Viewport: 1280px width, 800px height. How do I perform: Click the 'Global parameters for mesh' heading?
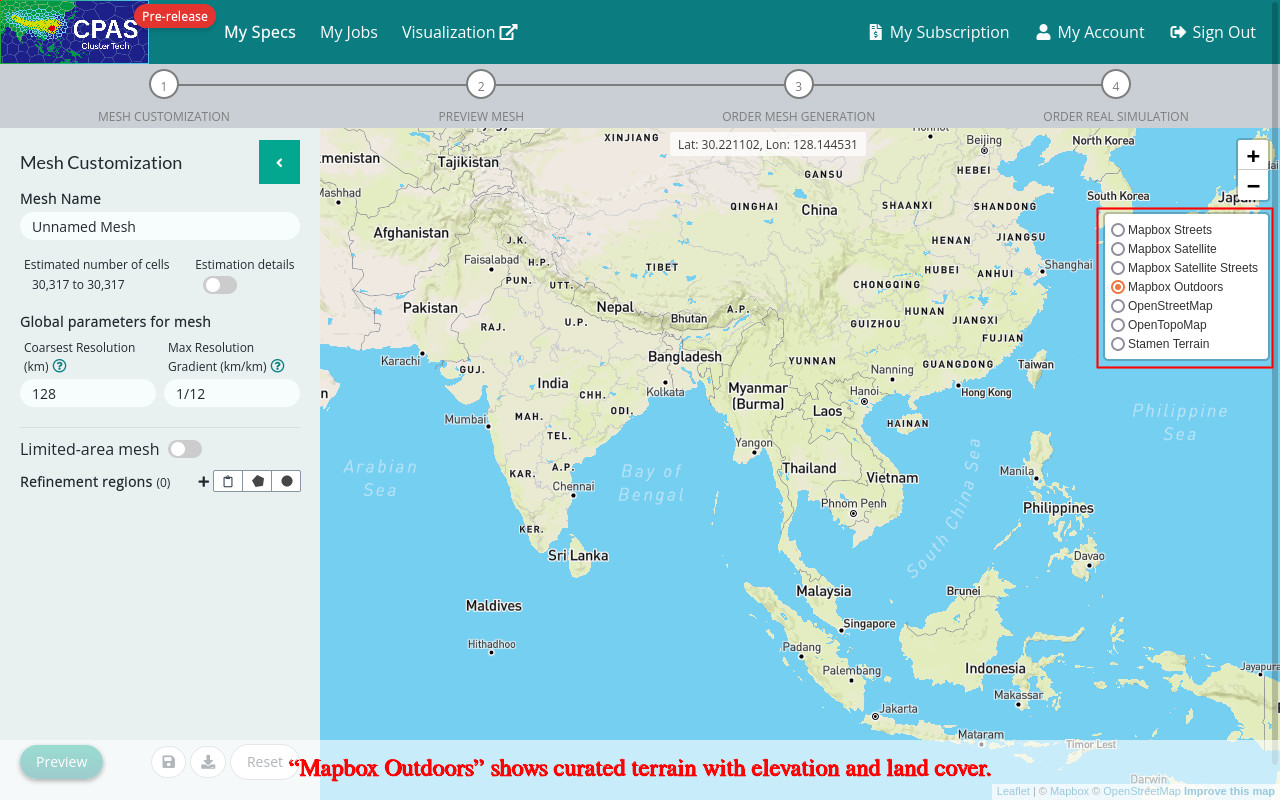[115, 322]
